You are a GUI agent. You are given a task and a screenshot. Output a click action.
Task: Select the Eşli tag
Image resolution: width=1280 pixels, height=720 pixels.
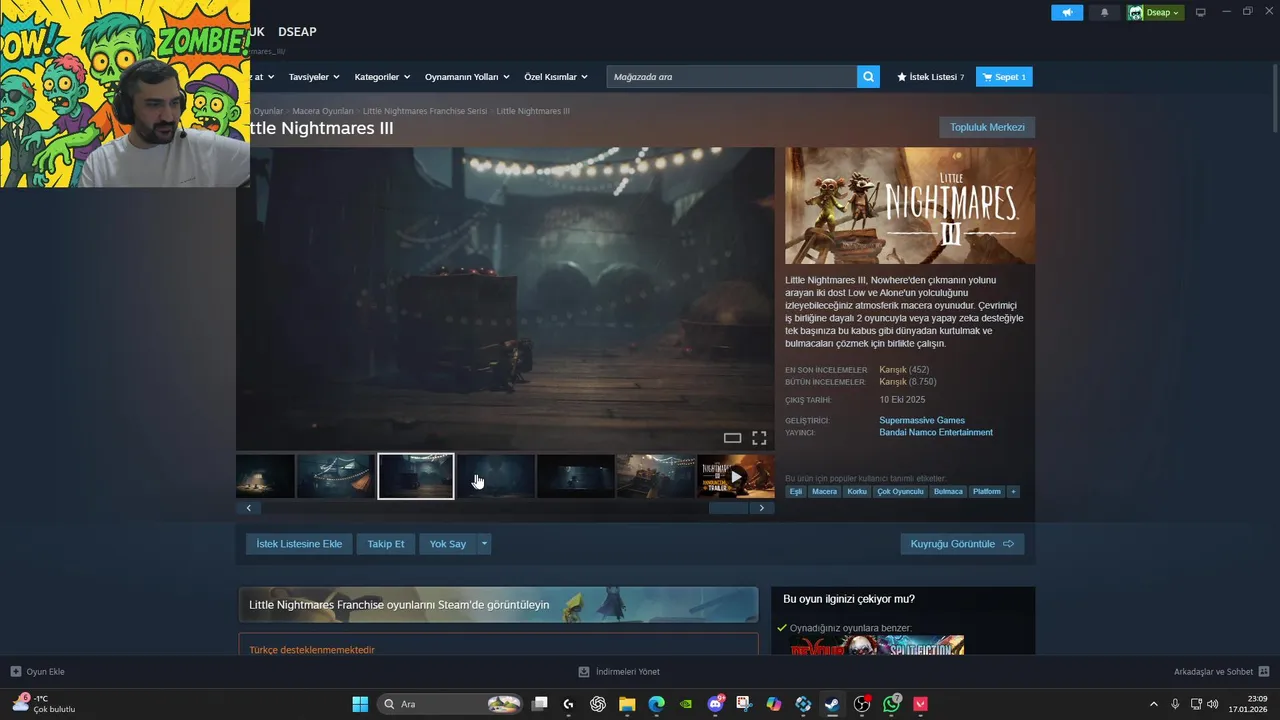796,491
